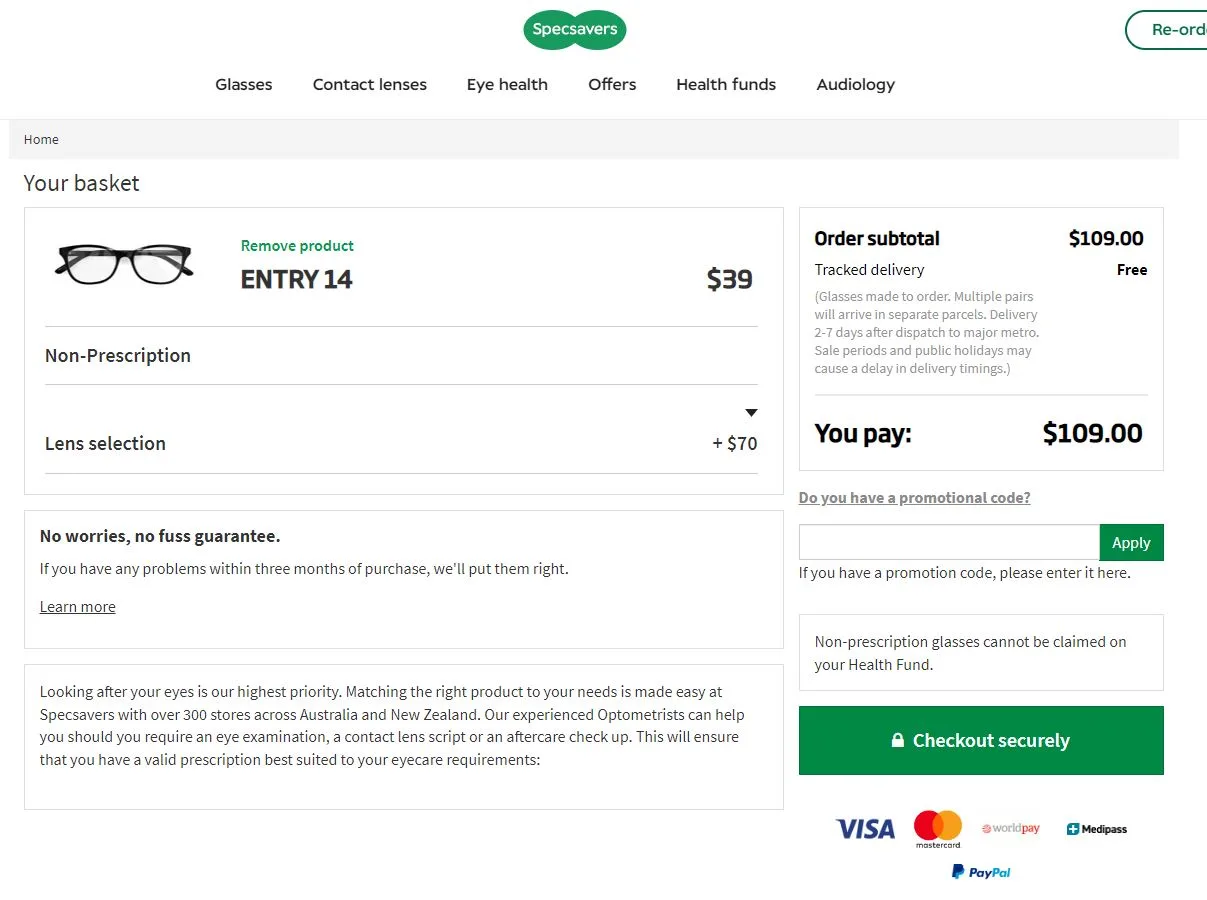
Task: Open the Eye health menu
Action: click(x=507, y=85)
